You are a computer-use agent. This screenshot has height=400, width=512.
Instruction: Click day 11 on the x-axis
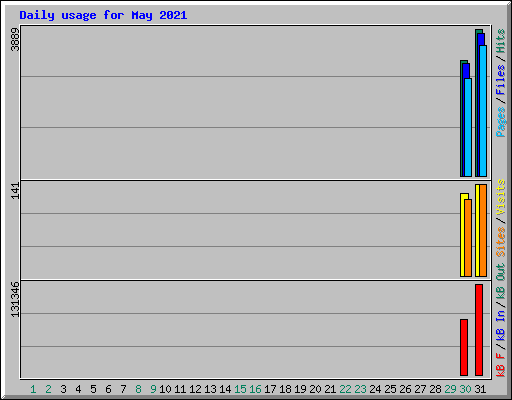click(x=180, y=389)
